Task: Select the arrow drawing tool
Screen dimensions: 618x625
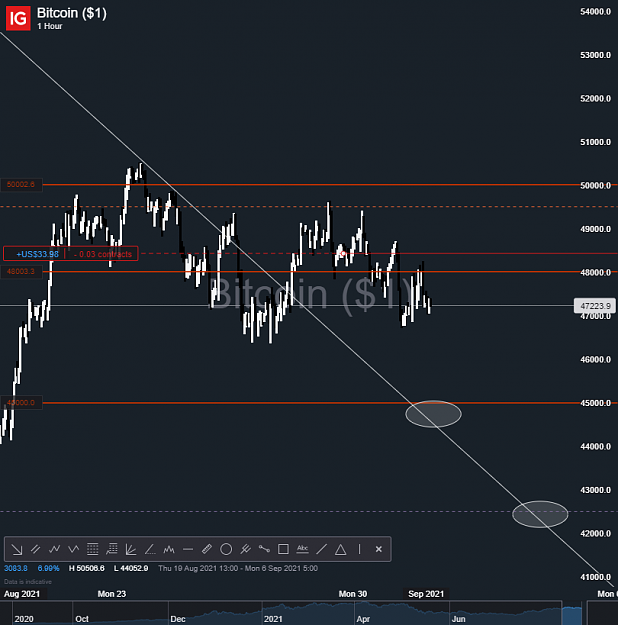Action: pyautogui.click(x=17, y=550)
